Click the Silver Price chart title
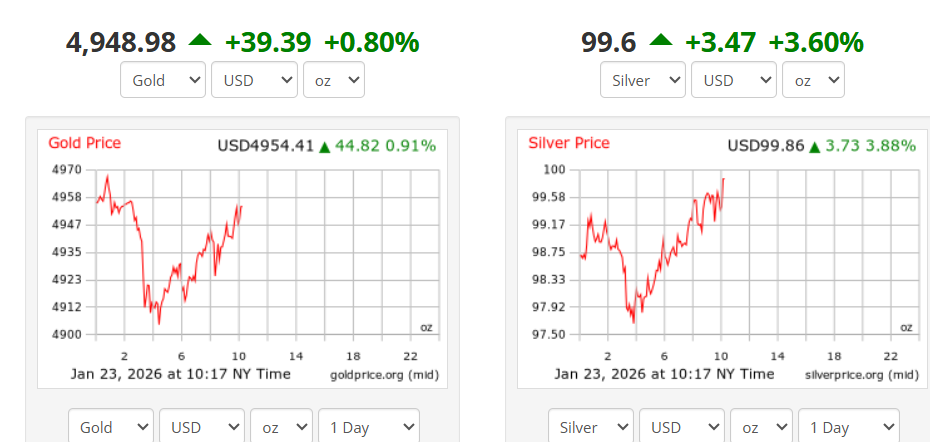 click(569, 143)
